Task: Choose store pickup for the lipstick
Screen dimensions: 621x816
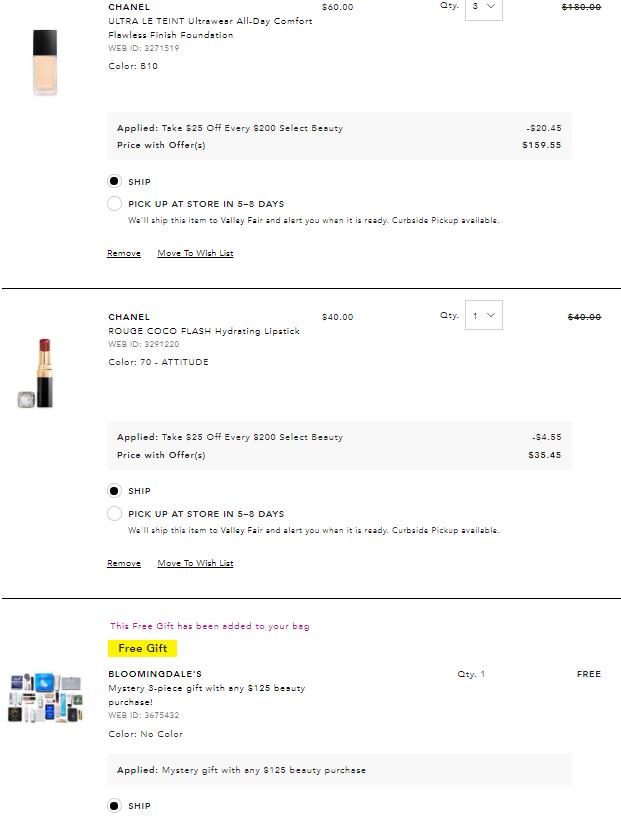Action: [x=114, y=514]
